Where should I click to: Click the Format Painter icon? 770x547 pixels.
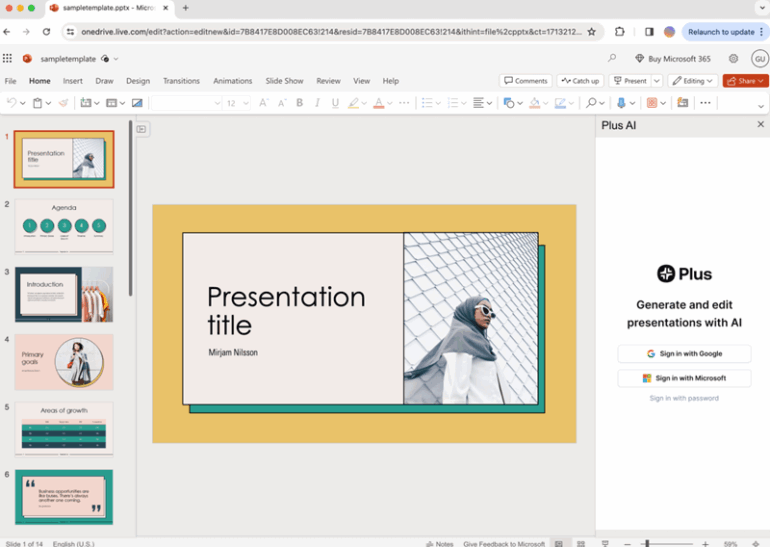[64, 103]
